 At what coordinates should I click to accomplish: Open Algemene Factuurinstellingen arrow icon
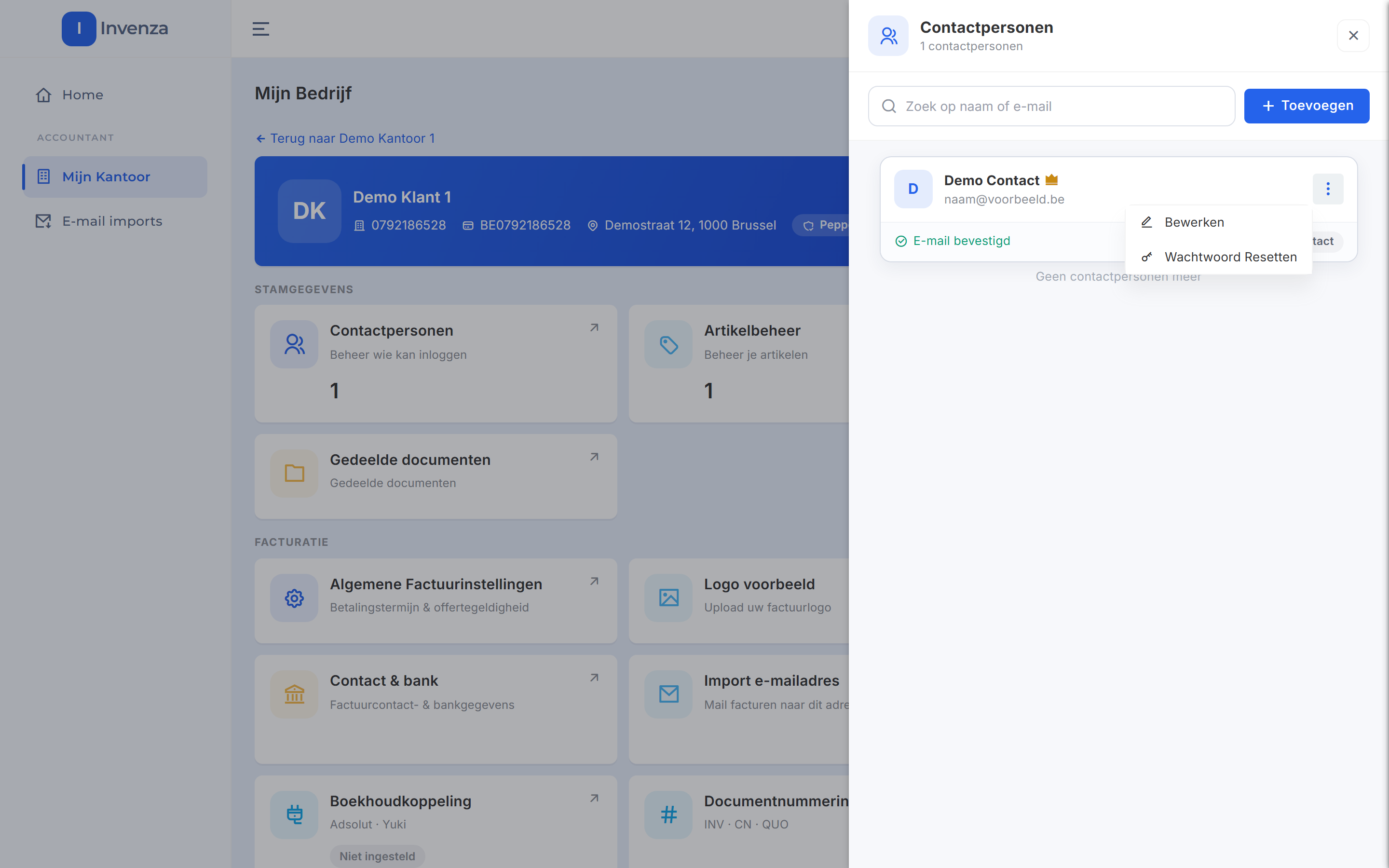pyautogui.click(x=594, y=582)
